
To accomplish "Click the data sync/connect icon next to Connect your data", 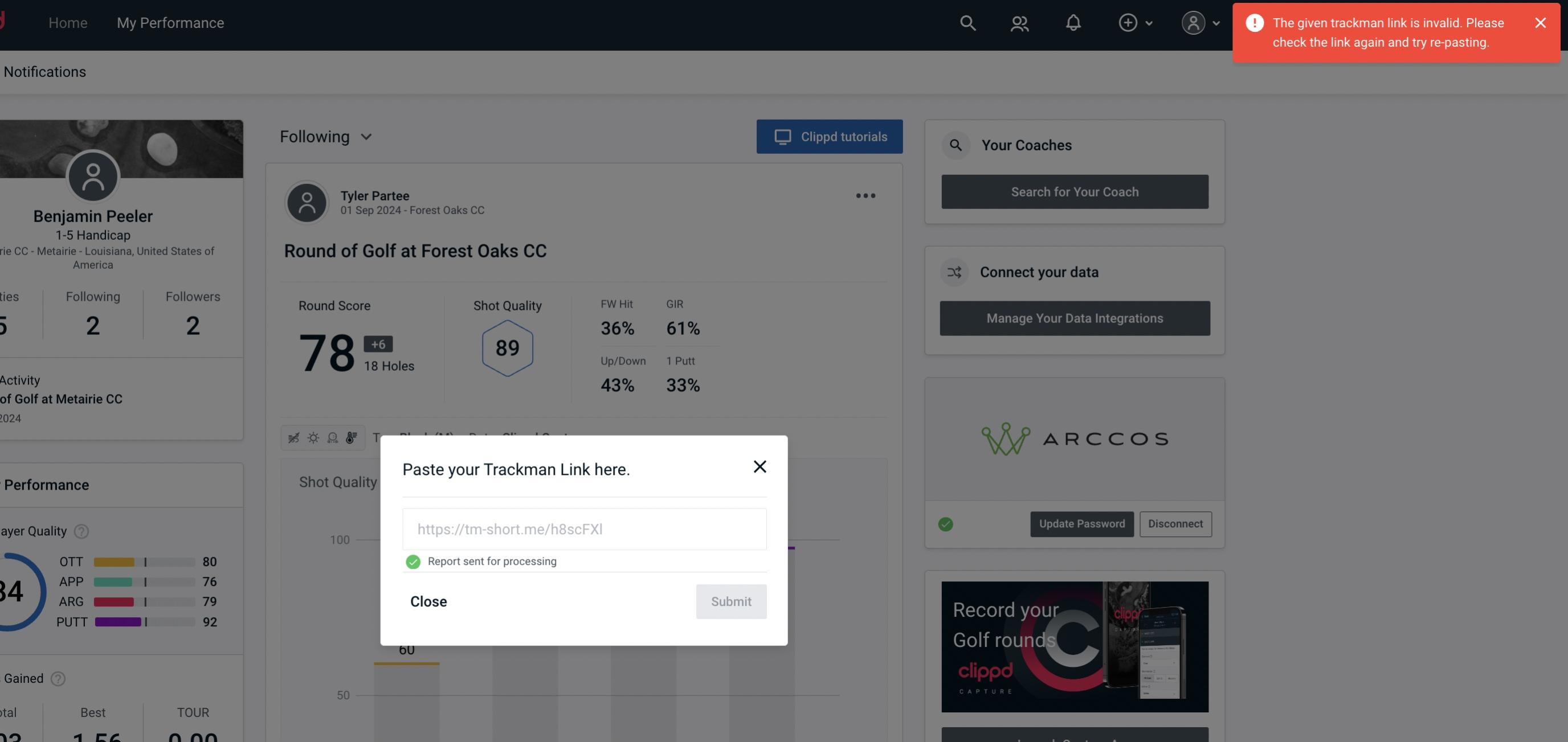I will tap(954, 272).
